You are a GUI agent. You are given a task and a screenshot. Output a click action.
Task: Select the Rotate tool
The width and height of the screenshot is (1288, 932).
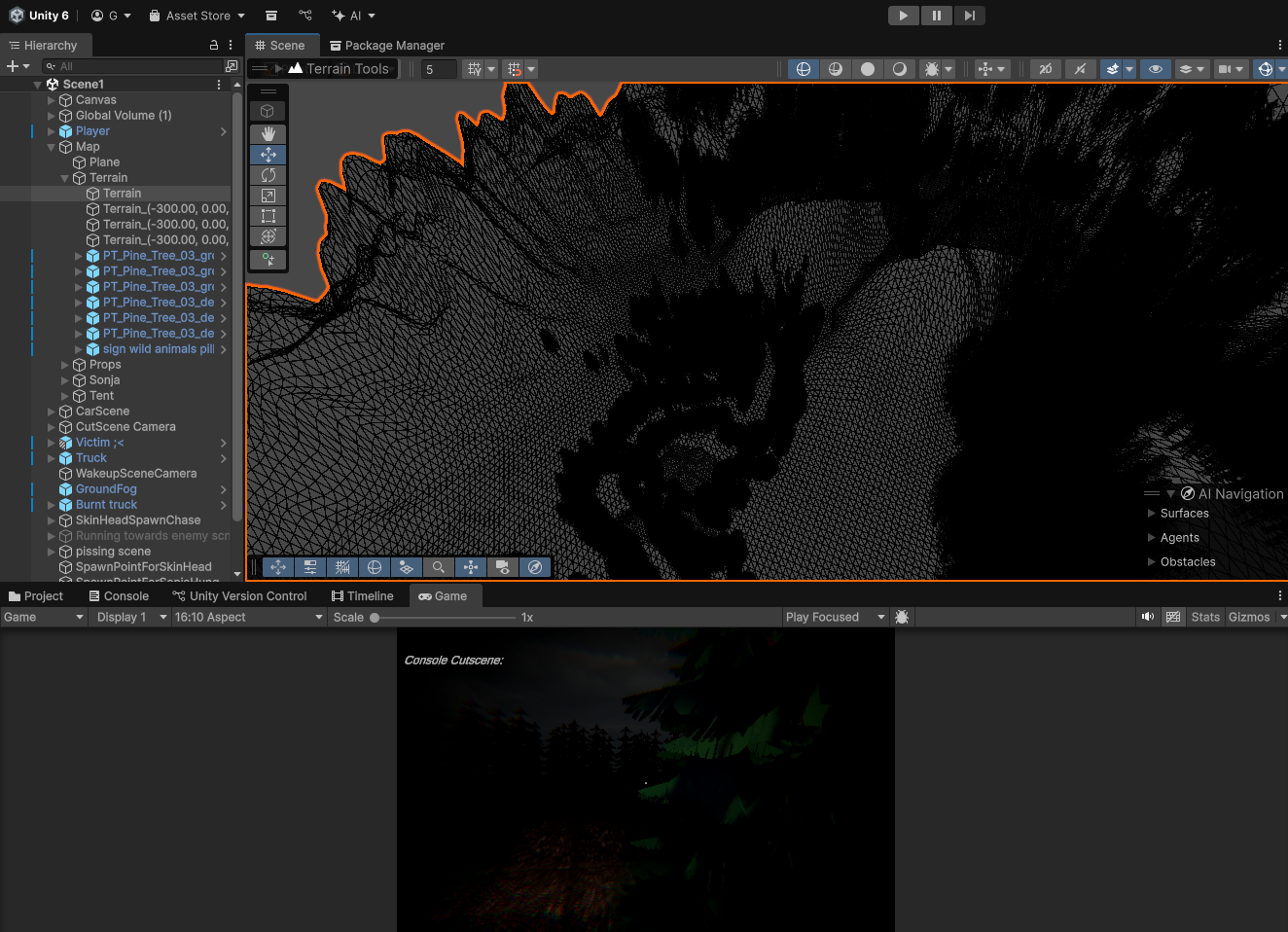[268, 175]
